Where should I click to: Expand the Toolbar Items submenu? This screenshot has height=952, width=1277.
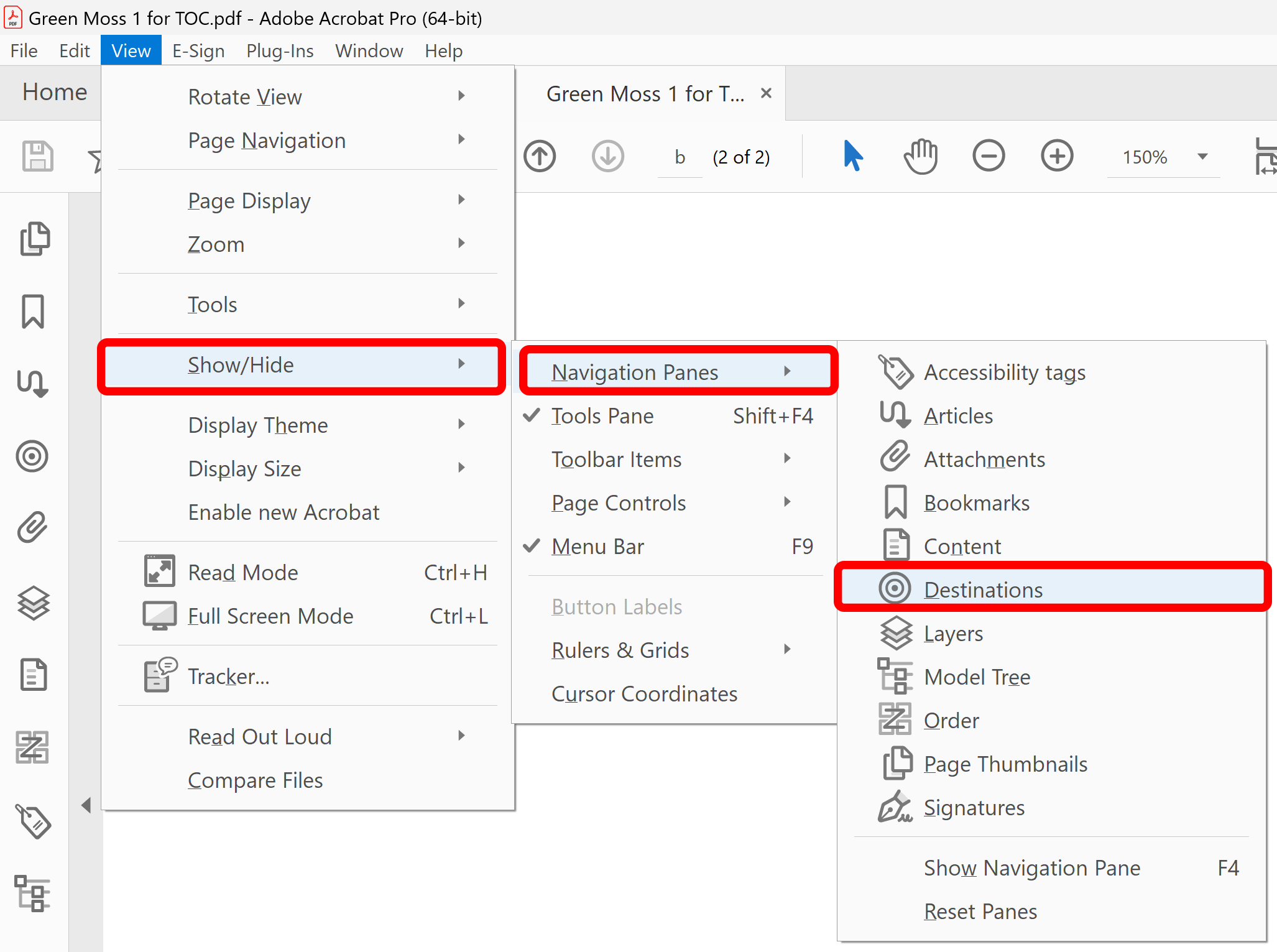click(x=616, y=459)
